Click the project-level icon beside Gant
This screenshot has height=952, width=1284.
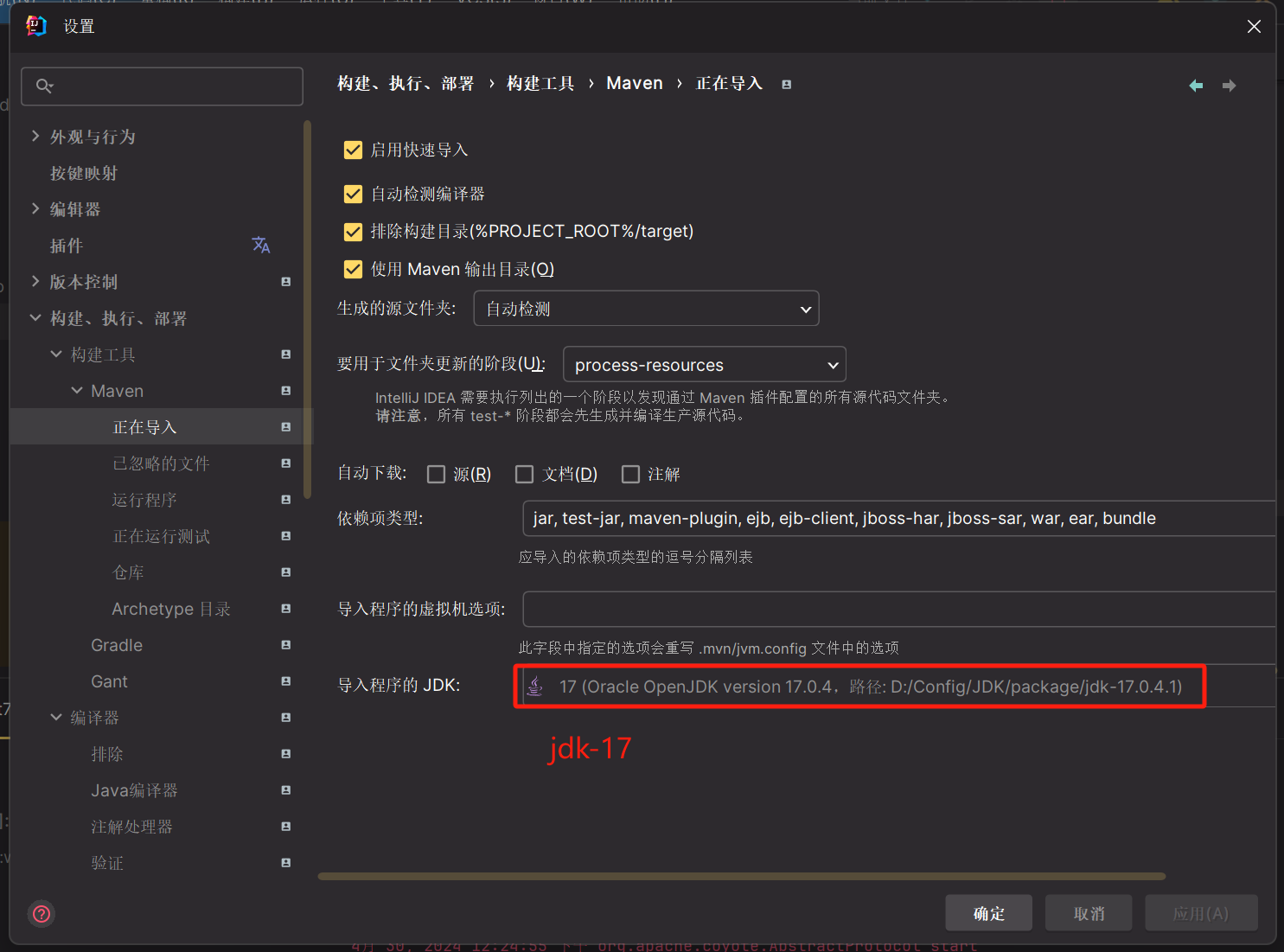coord(286,681)
